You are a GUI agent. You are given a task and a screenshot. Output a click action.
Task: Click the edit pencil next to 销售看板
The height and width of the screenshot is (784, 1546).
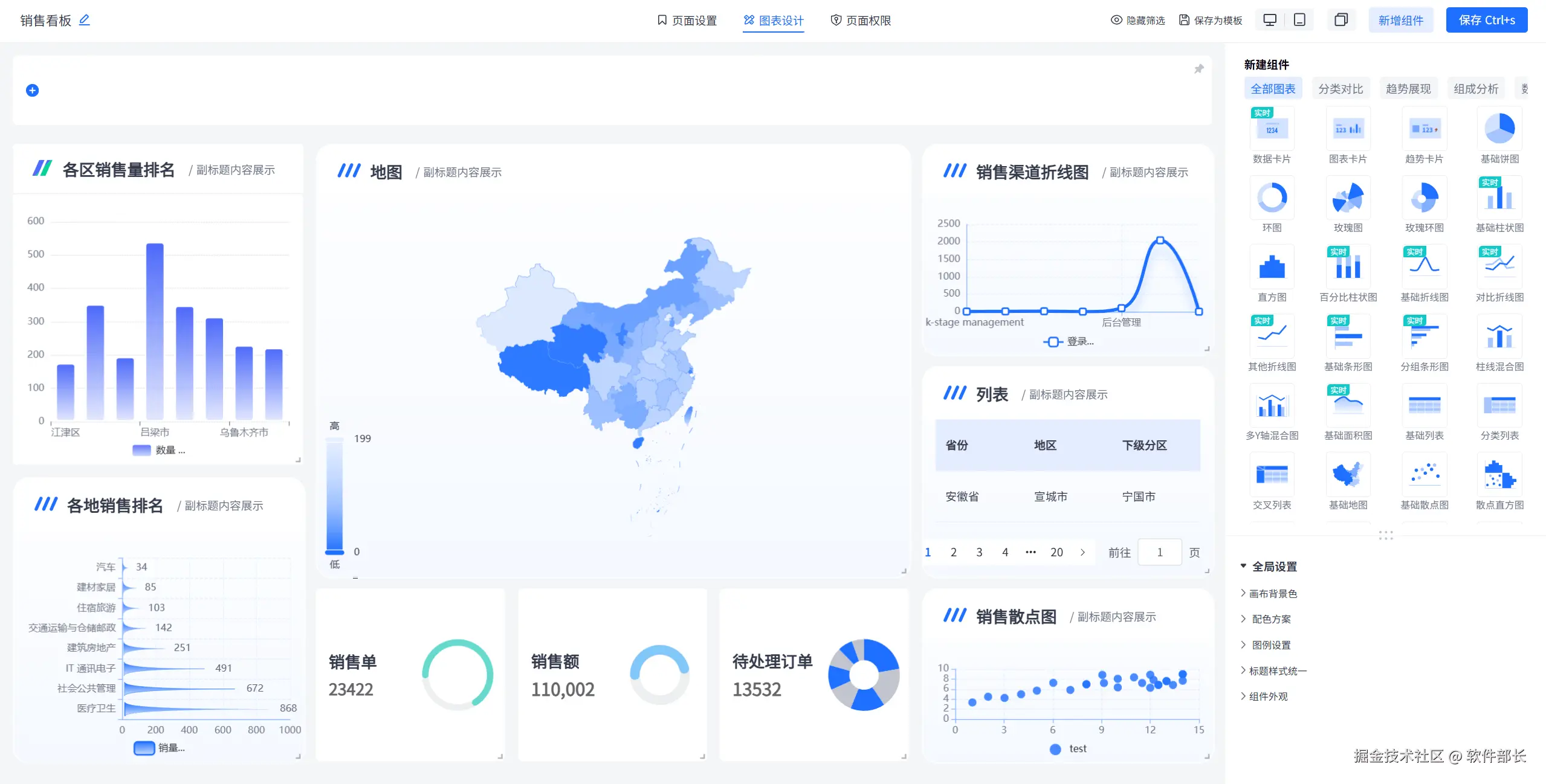[x=85, y=20]
